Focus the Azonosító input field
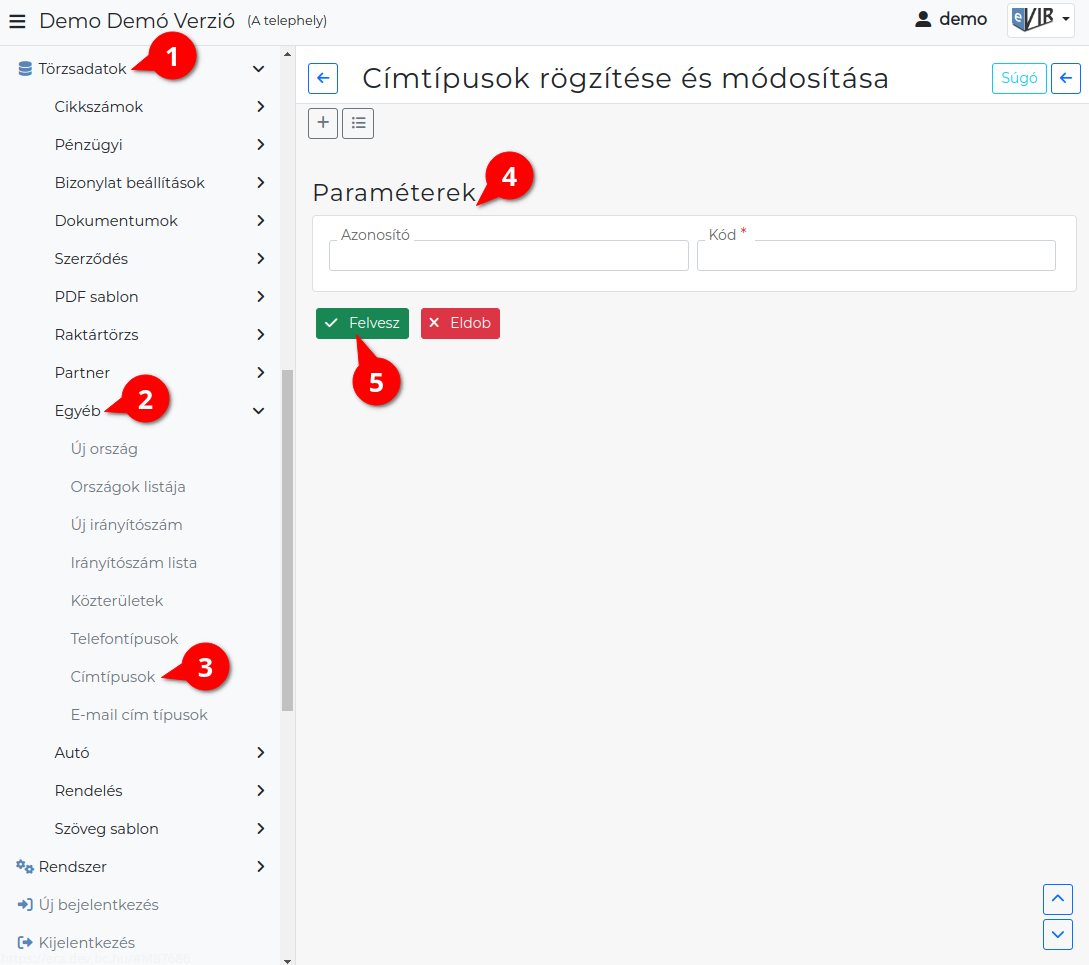 tap(508, 255)
